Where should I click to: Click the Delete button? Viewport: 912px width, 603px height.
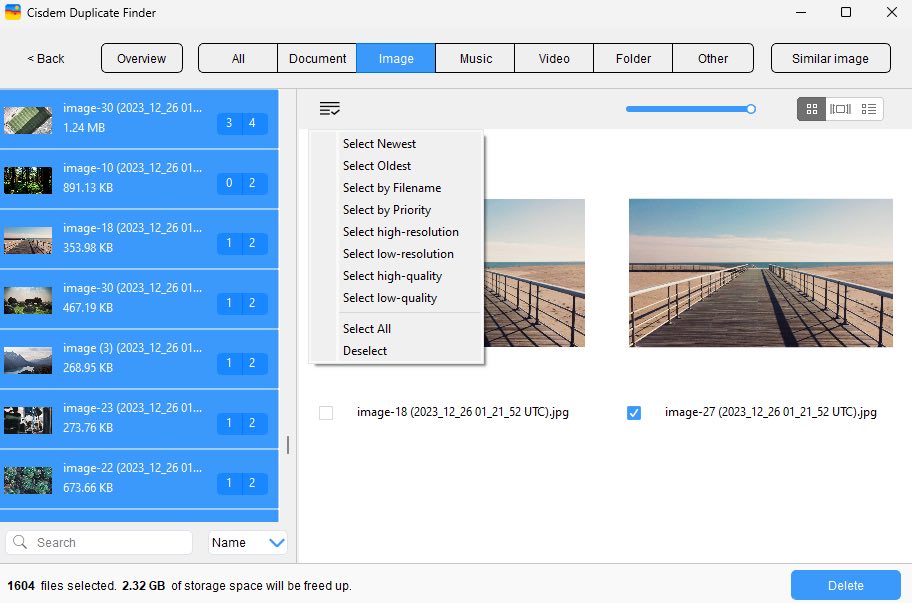pos(845,585)
